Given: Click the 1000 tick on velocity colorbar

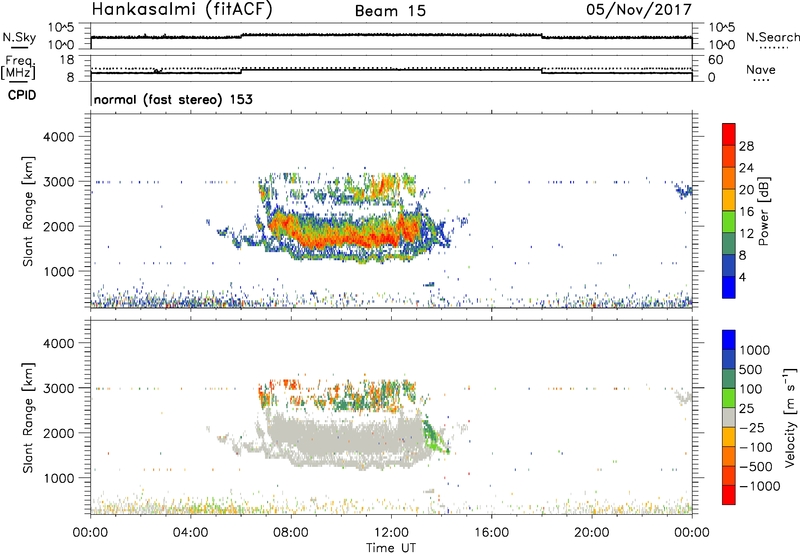Looking at the screenshot, I should [x=755, y=350].
